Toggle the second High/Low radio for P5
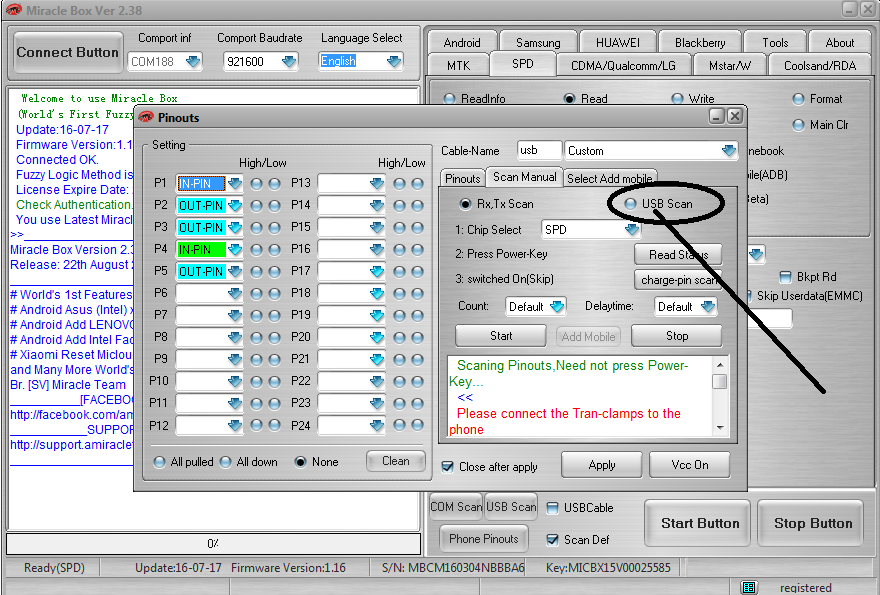The width and height of the screenshot is (880, 595). coord(274,271)
